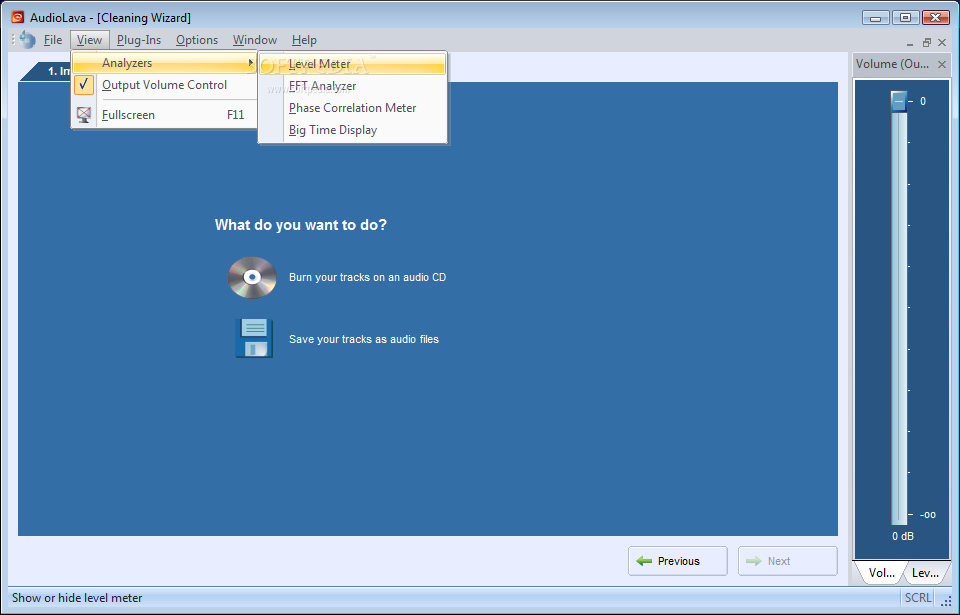Close the Volume (Ou... panel
The width and height of the screenshot is (960, 615).
(942, 64)
